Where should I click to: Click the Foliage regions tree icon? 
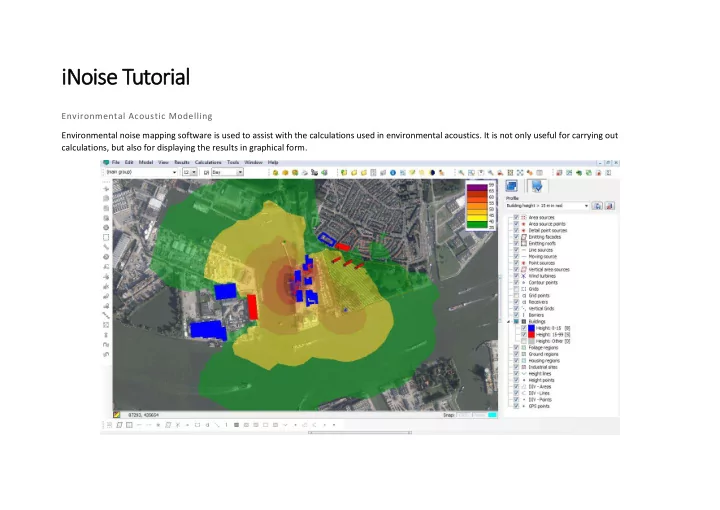(x=523, y=347)
